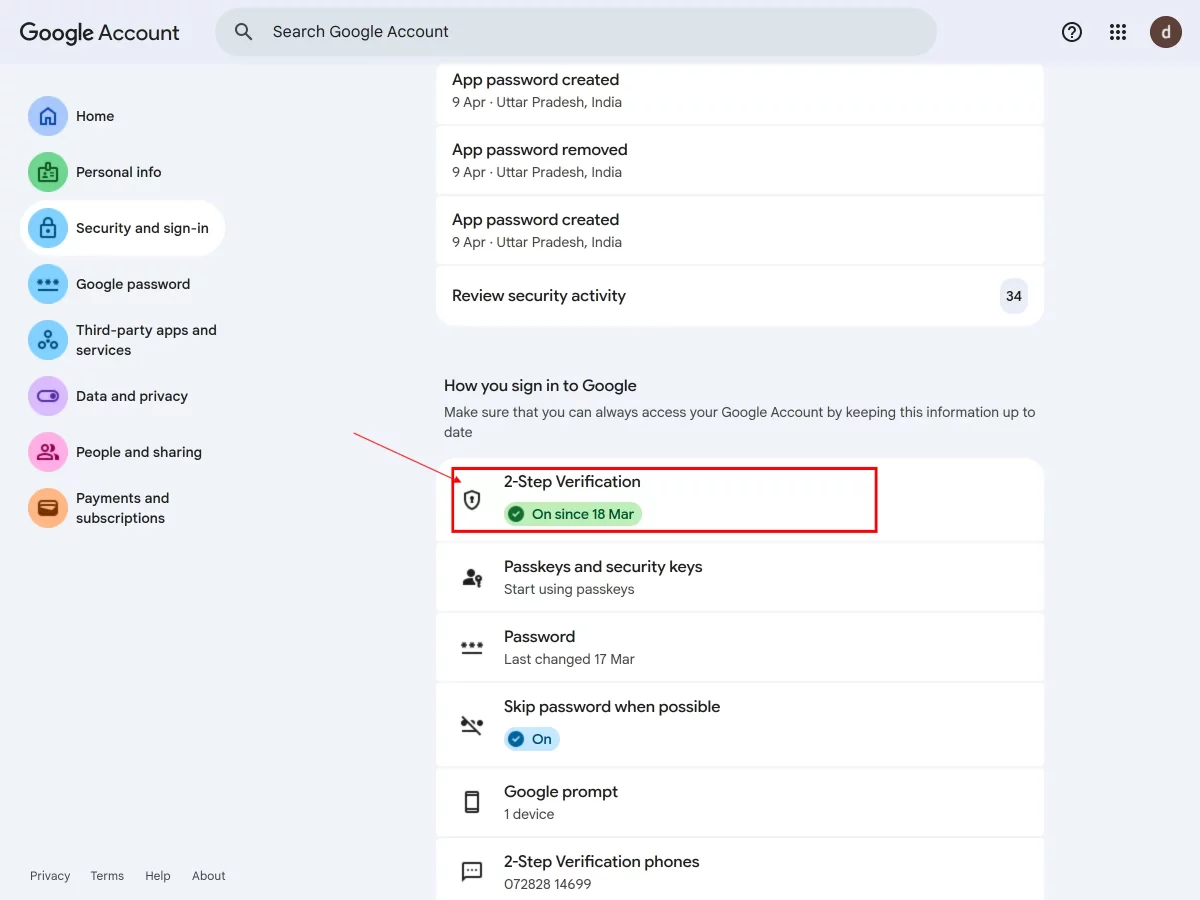Click the Passkeys and security keys icon
Screen dimensions: 1200x900
(472, 577)
